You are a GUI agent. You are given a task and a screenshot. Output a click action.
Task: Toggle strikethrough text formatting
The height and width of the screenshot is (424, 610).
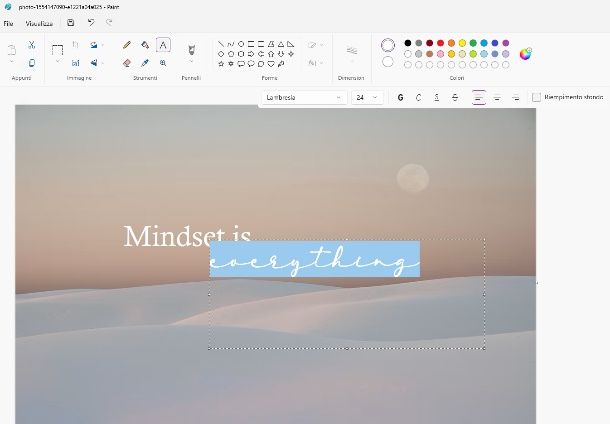[455, 98]
